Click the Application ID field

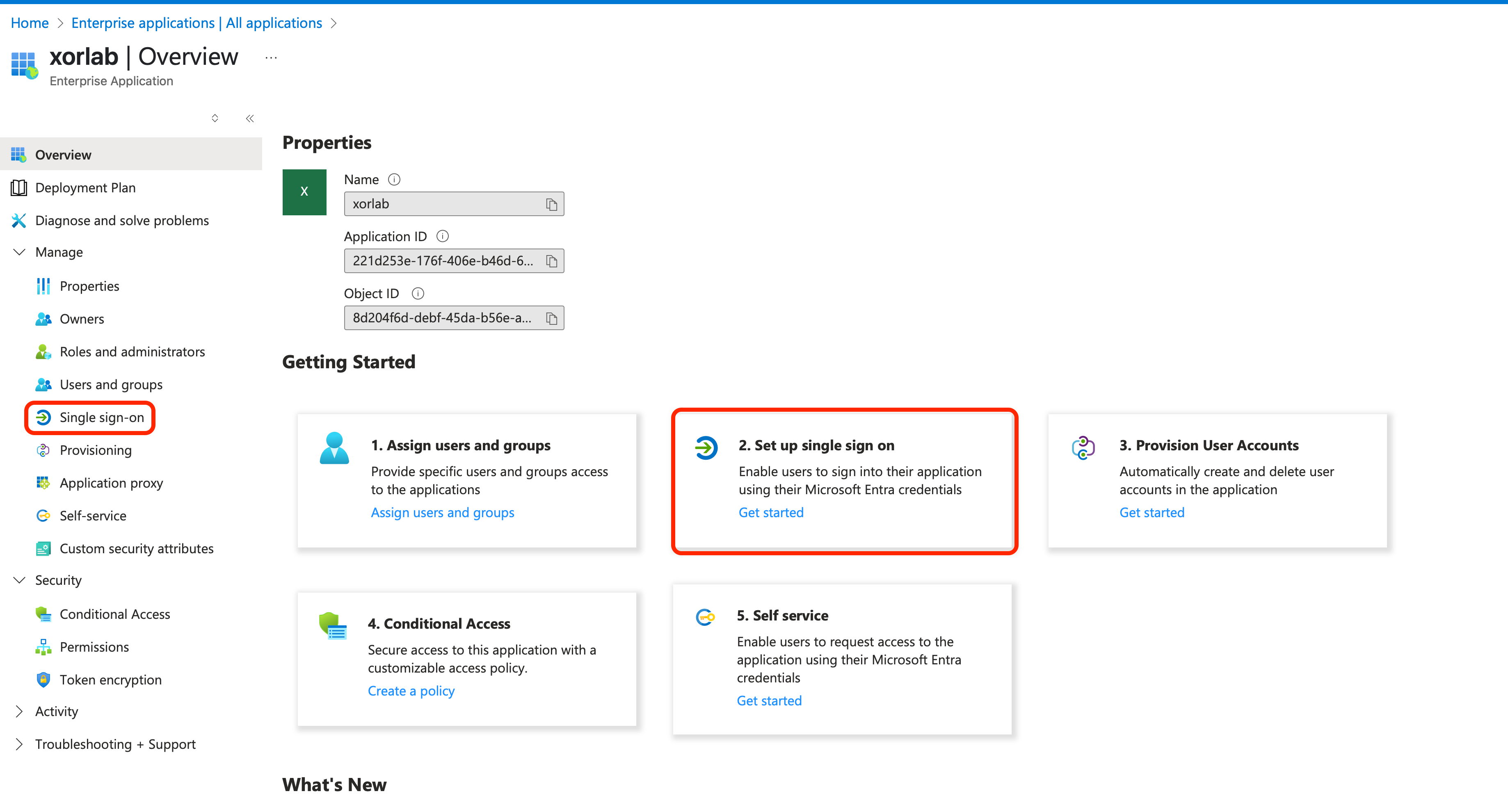click(x=454, y=261)
